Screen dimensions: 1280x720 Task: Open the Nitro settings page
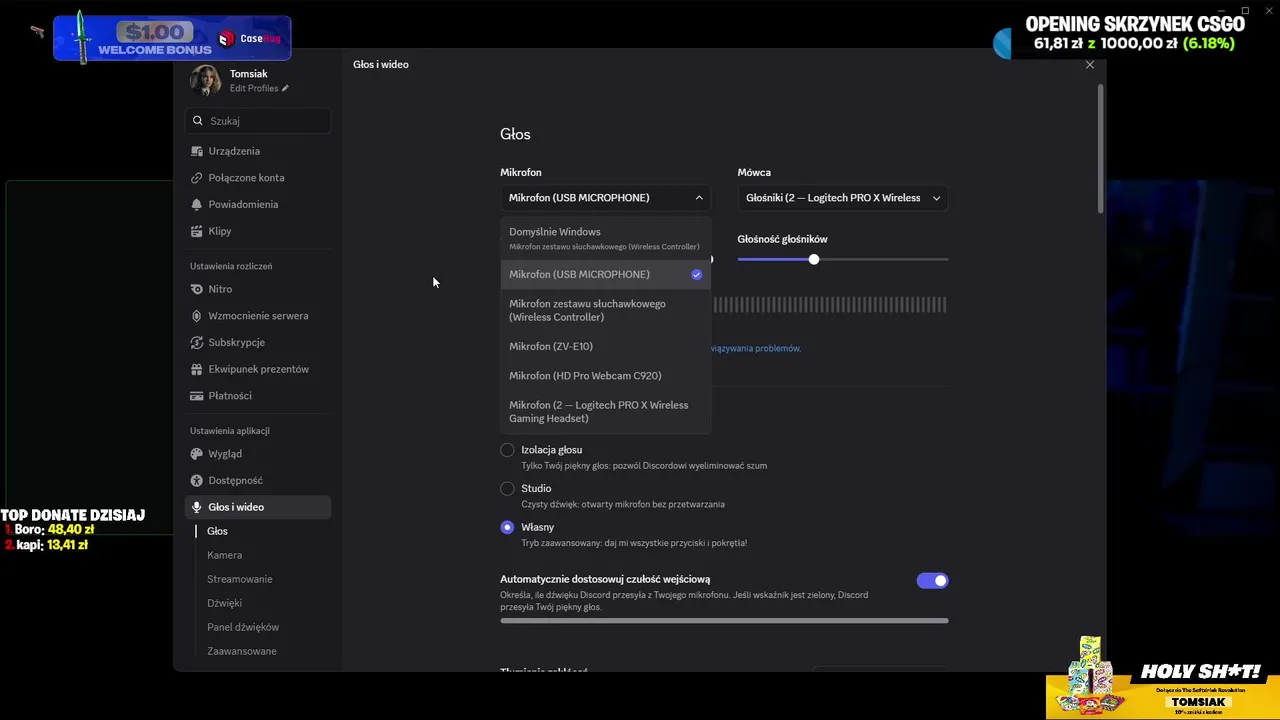point(258,289)
